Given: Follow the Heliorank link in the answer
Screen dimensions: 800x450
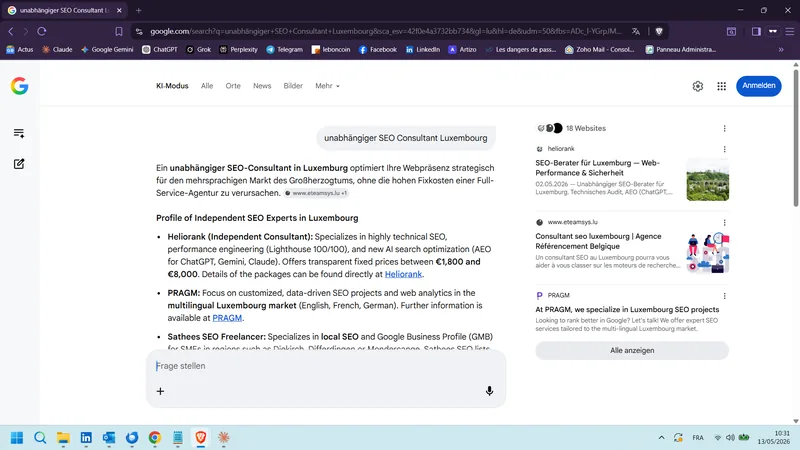Looking at the screenshot, I should click(x=403, y=274).
